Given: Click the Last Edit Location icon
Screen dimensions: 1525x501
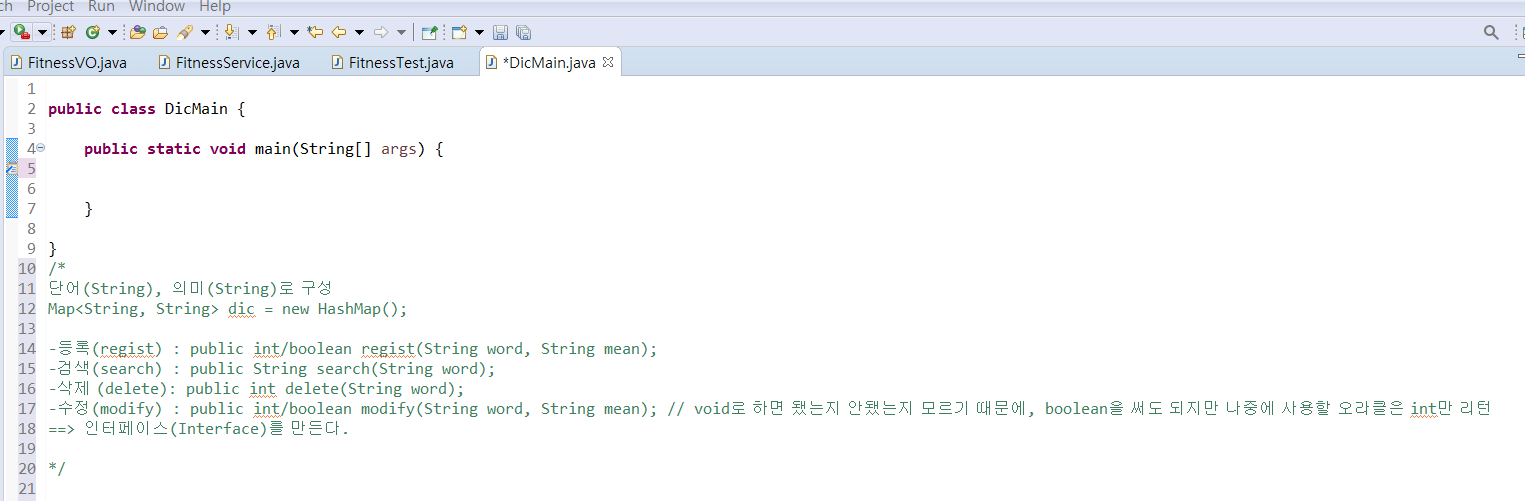Looking at the screenshot, I should click(315, 32).
